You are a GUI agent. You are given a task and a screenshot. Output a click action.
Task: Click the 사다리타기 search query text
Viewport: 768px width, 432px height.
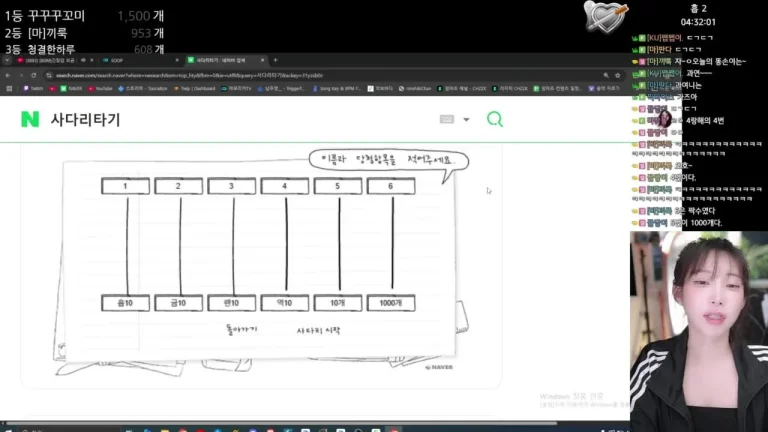(85, 120)
